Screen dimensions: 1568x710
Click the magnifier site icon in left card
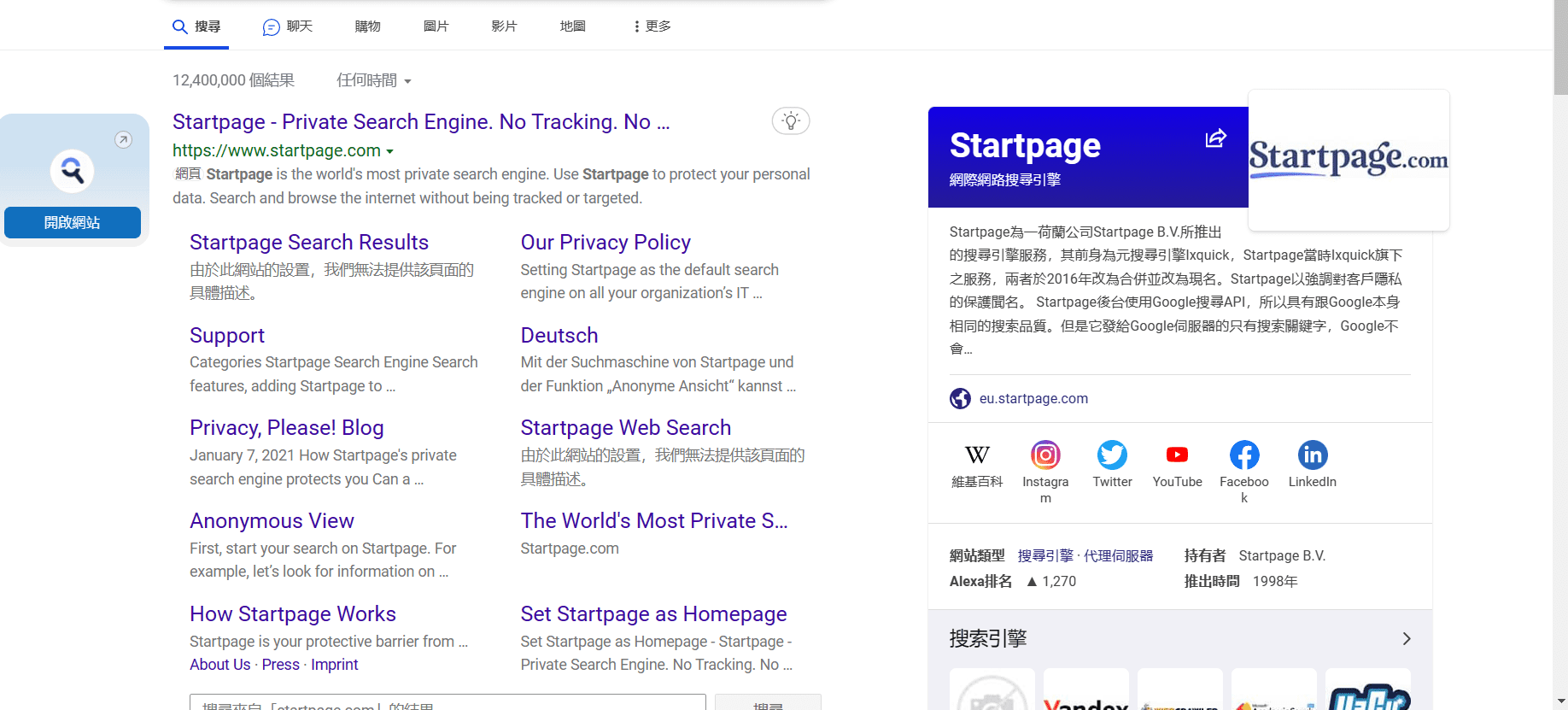(73, 171)
